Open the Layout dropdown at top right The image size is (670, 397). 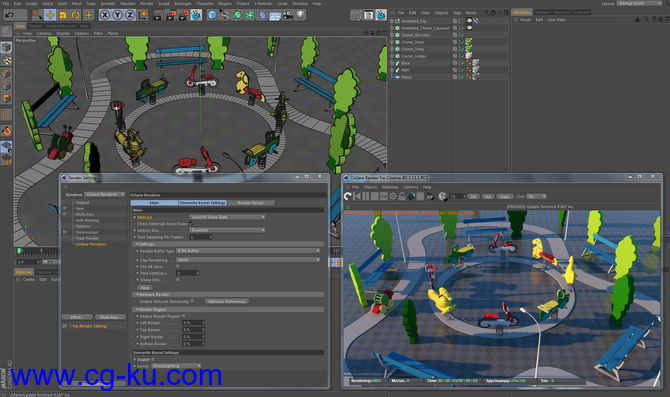pyautogui.click(x=639, y=3)
